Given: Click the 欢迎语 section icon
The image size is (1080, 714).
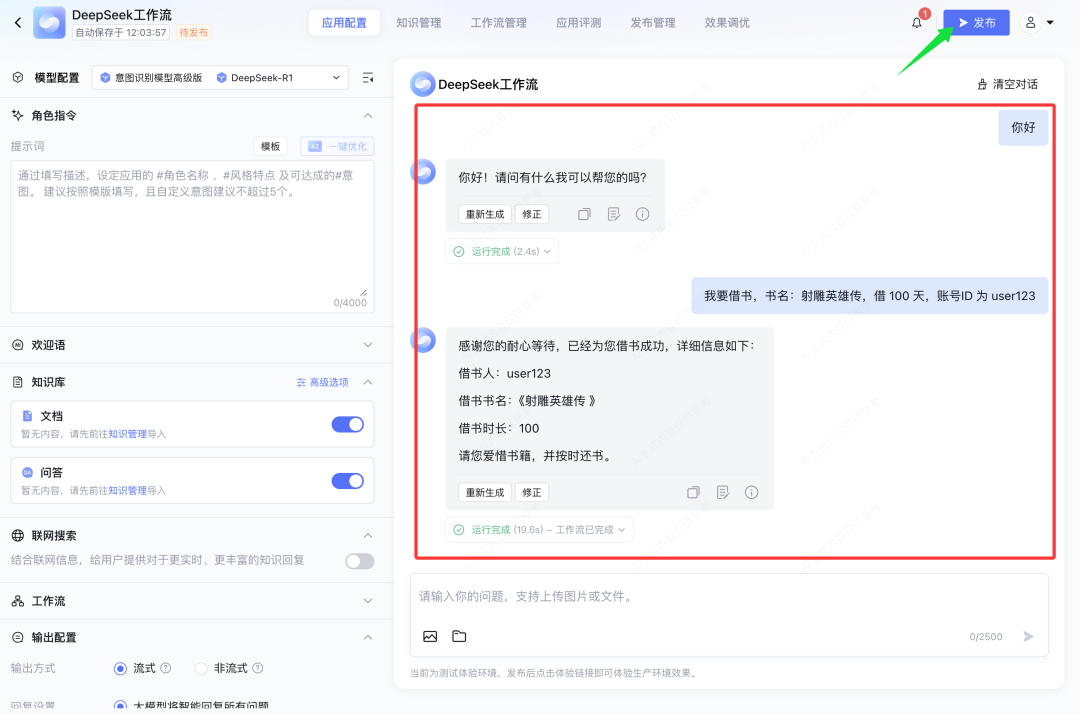Looking at the screenshot, I should click(x=18, y=345).
